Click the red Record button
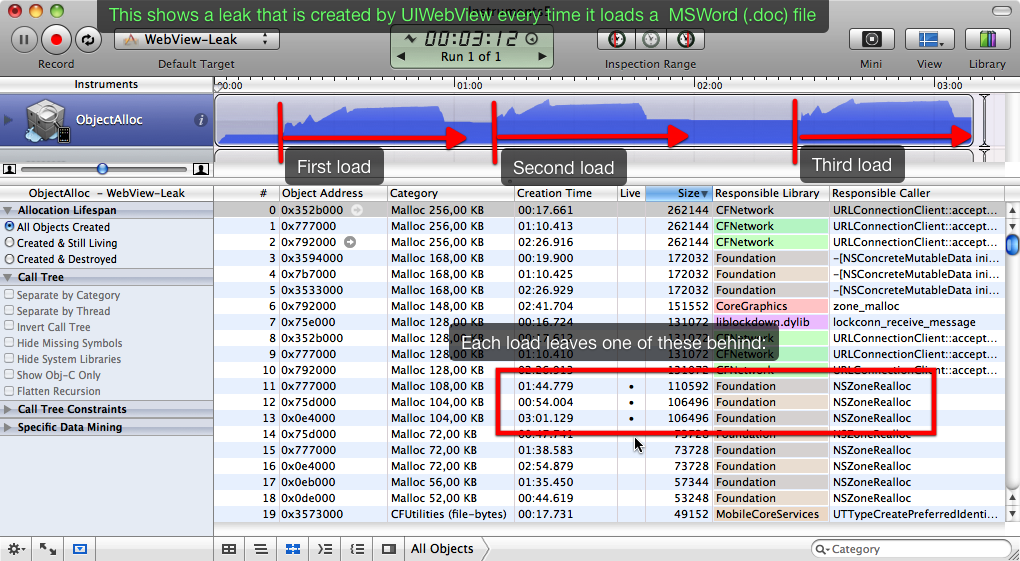1020x561 pixels. tap(56, 40)
